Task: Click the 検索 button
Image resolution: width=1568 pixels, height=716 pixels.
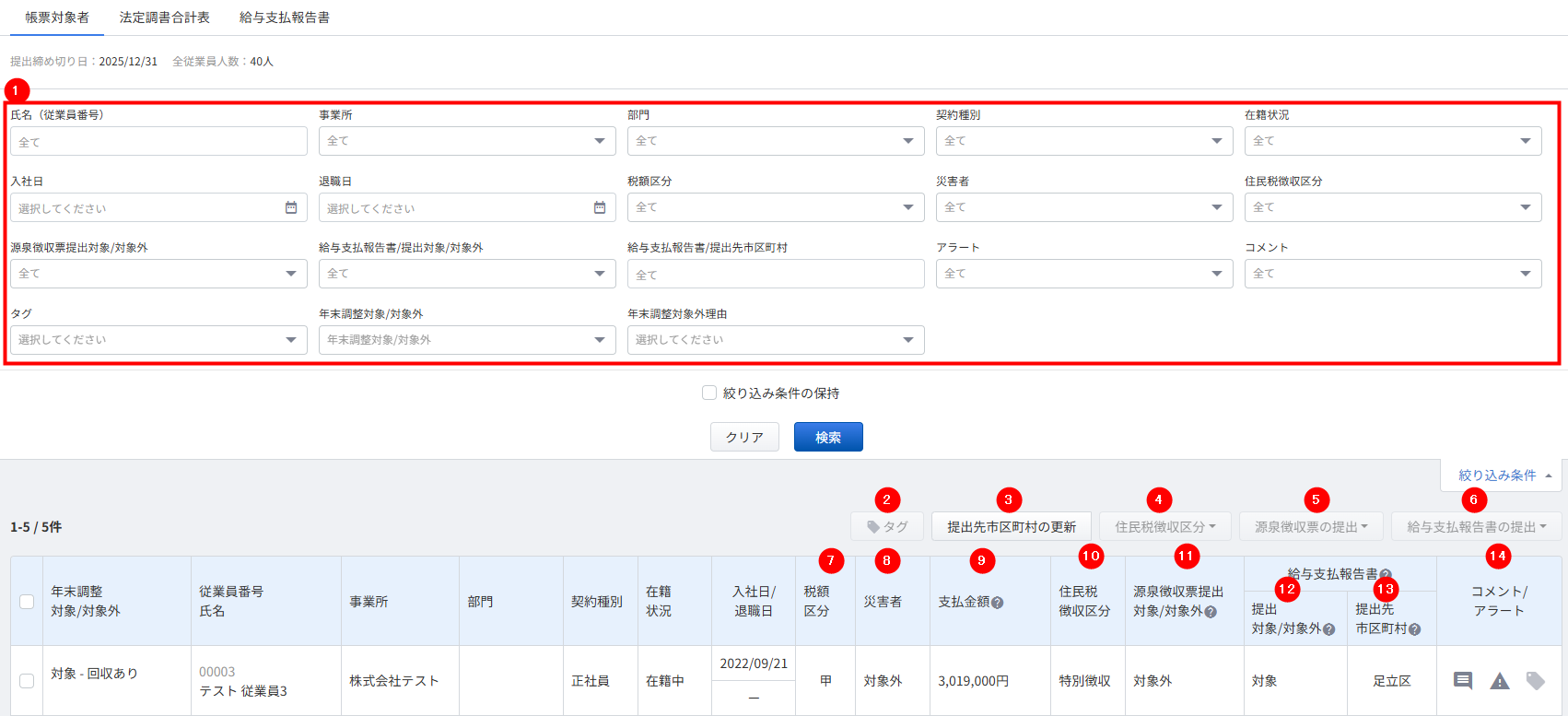Action: pyautogui.click(x=828, y=437)
